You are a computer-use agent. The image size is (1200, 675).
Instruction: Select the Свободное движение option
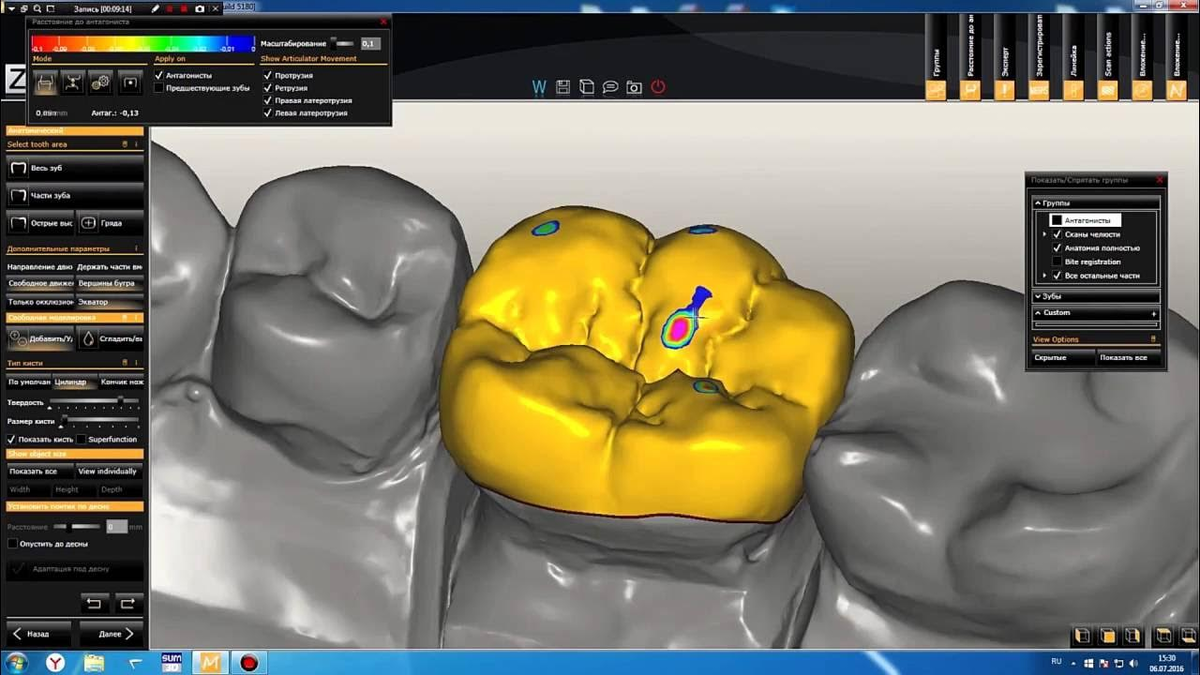(40, 283)
